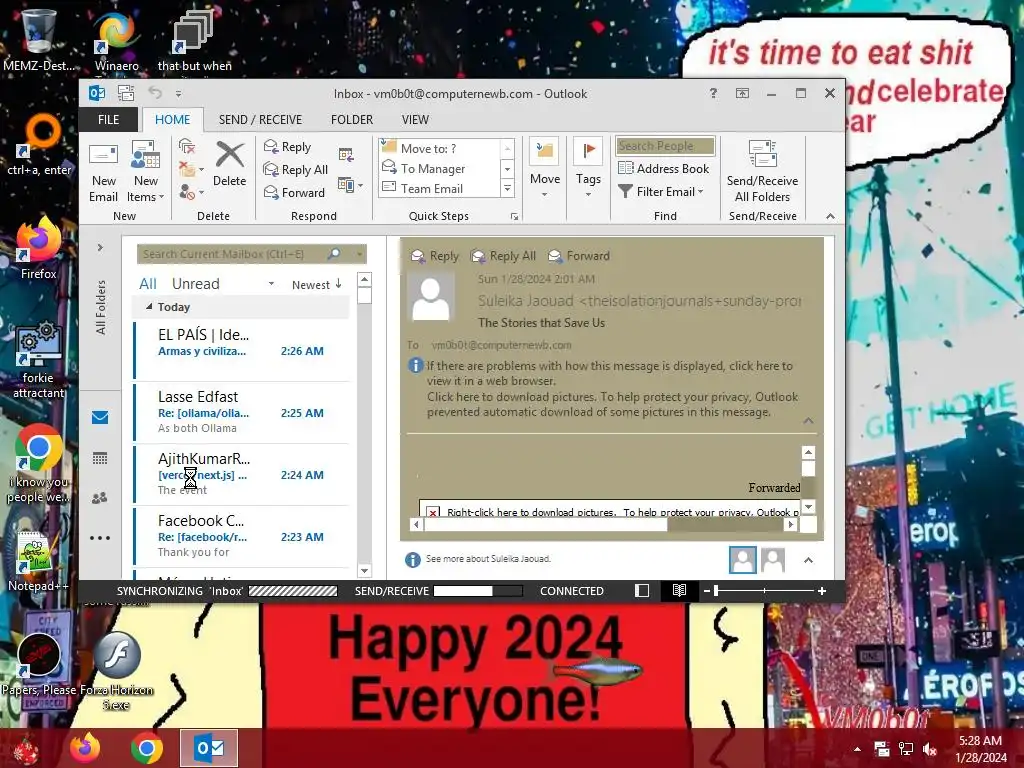1024x768 pixels.
Task: Open Mail view in navigation
Action: click(100, 418)
